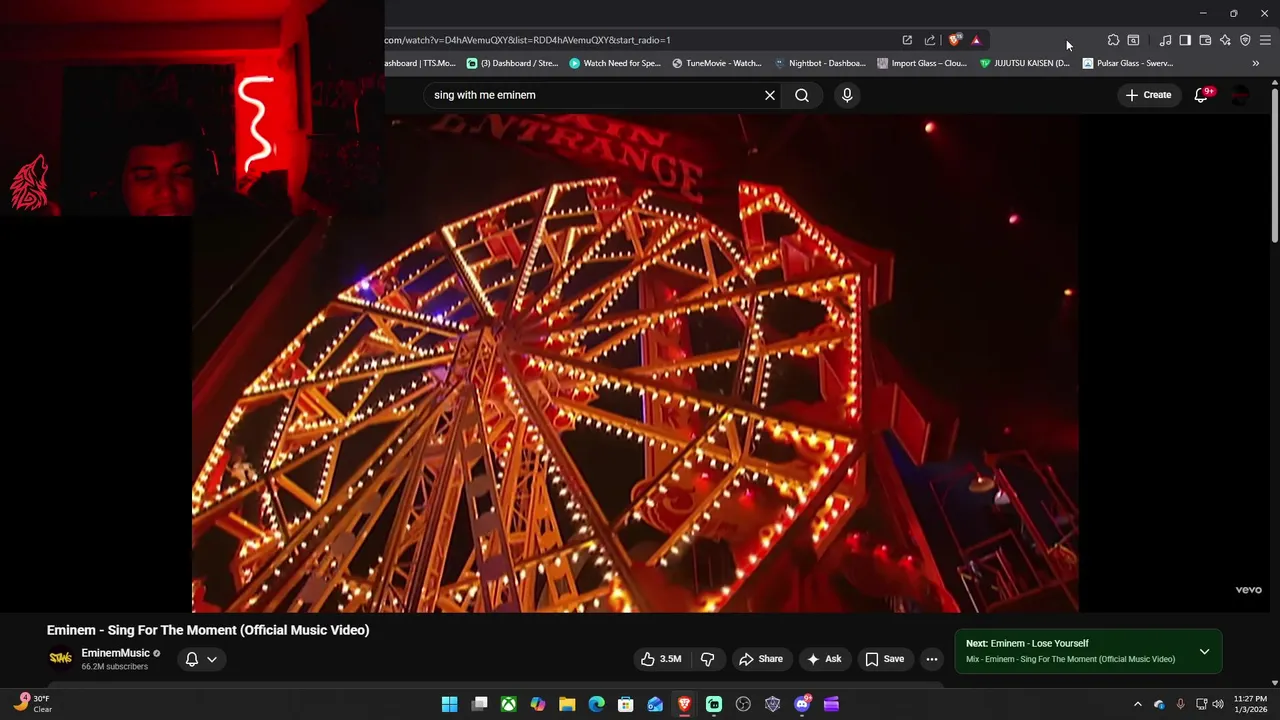Click the Brave VPN shield icon

tap(1245, 40)
